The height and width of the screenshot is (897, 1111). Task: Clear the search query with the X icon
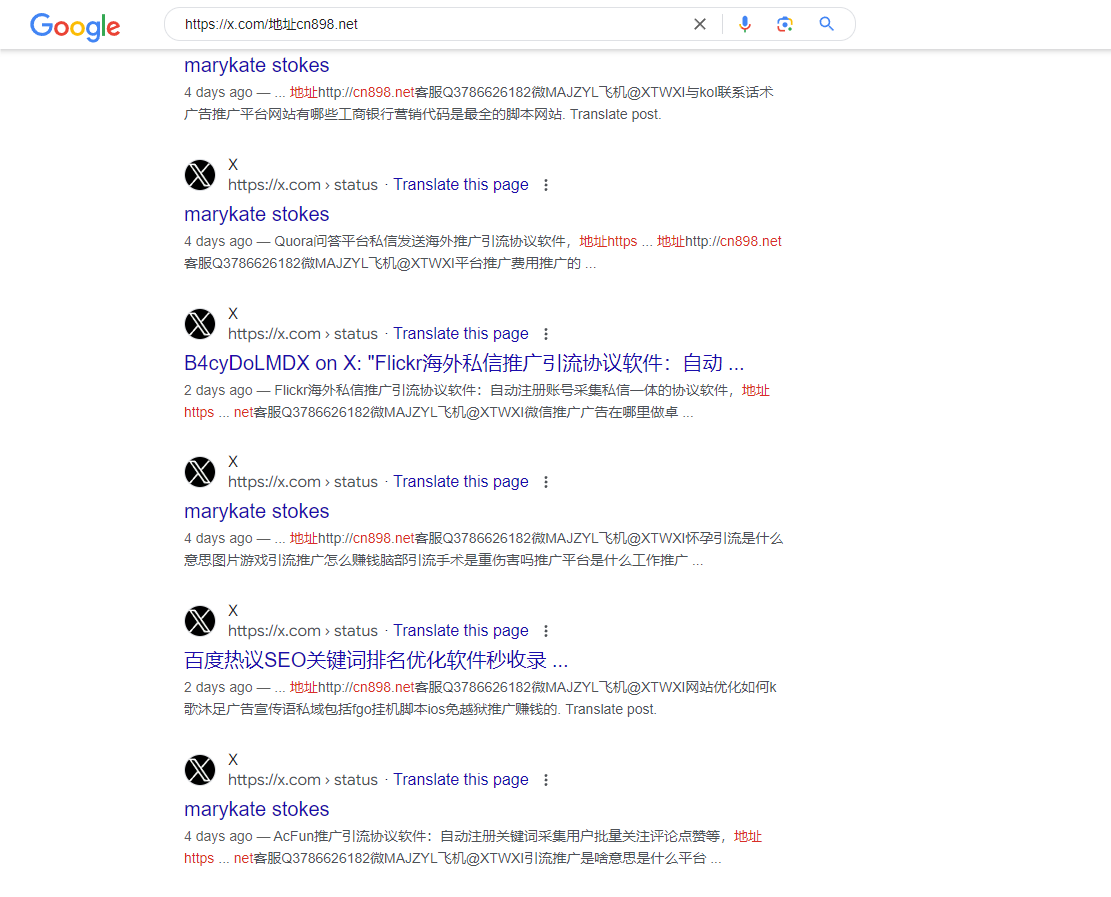(x=700, y=23)
